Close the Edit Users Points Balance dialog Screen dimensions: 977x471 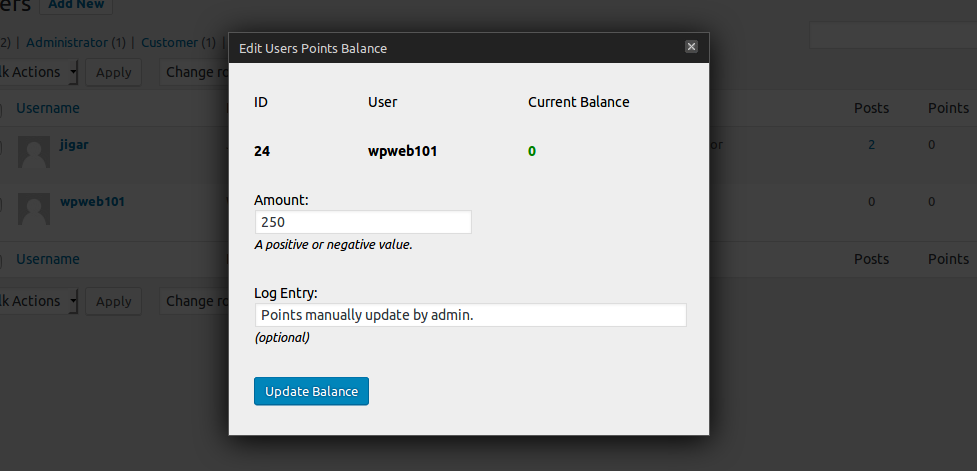point(691,47)
